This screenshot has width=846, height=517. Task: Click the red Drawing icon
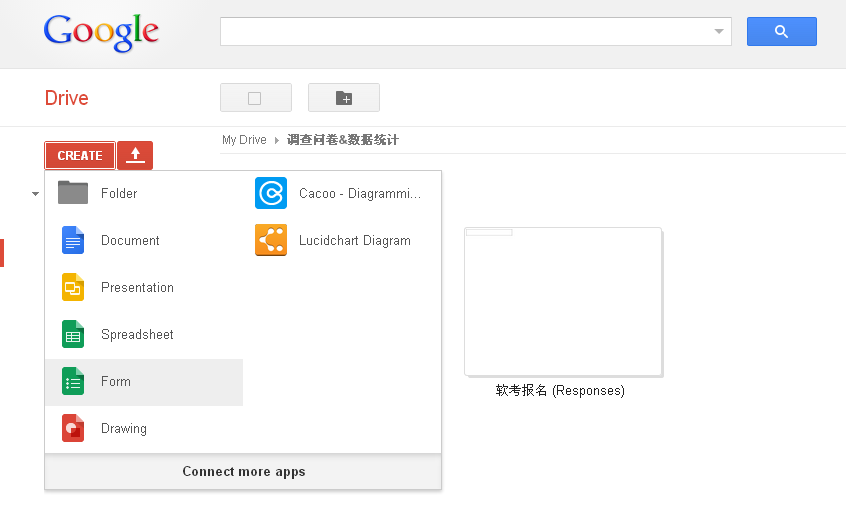(x=73, y=428)
